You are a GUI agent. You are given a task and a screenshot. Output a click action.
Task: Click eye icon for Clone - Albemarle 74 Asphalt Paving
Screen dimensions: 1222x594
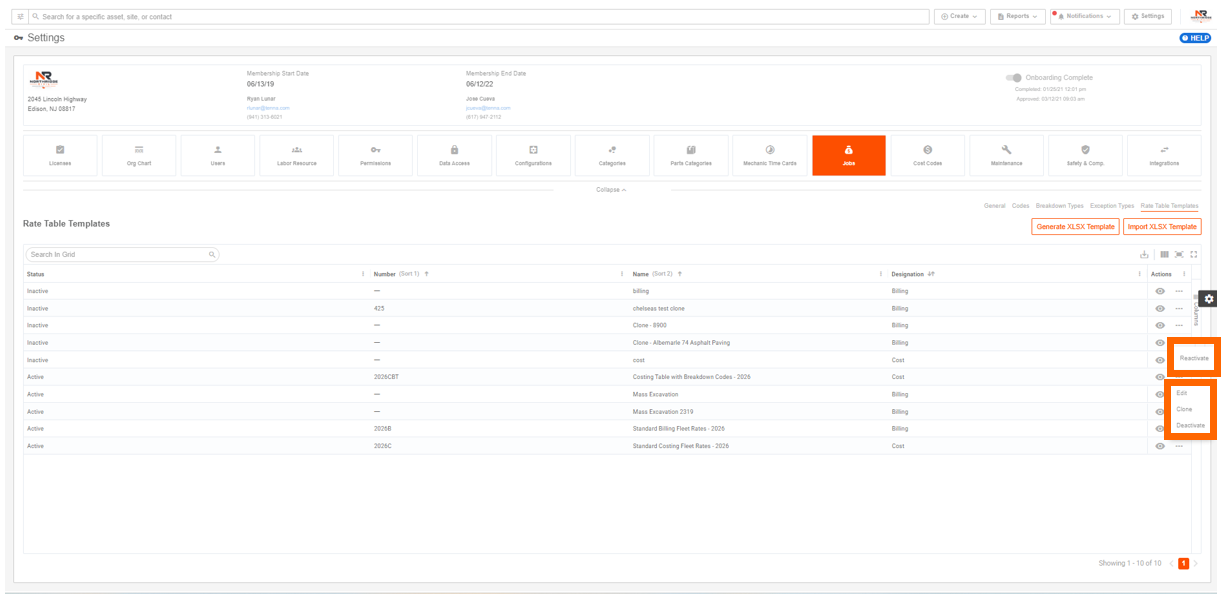(x=1160, y=342)
